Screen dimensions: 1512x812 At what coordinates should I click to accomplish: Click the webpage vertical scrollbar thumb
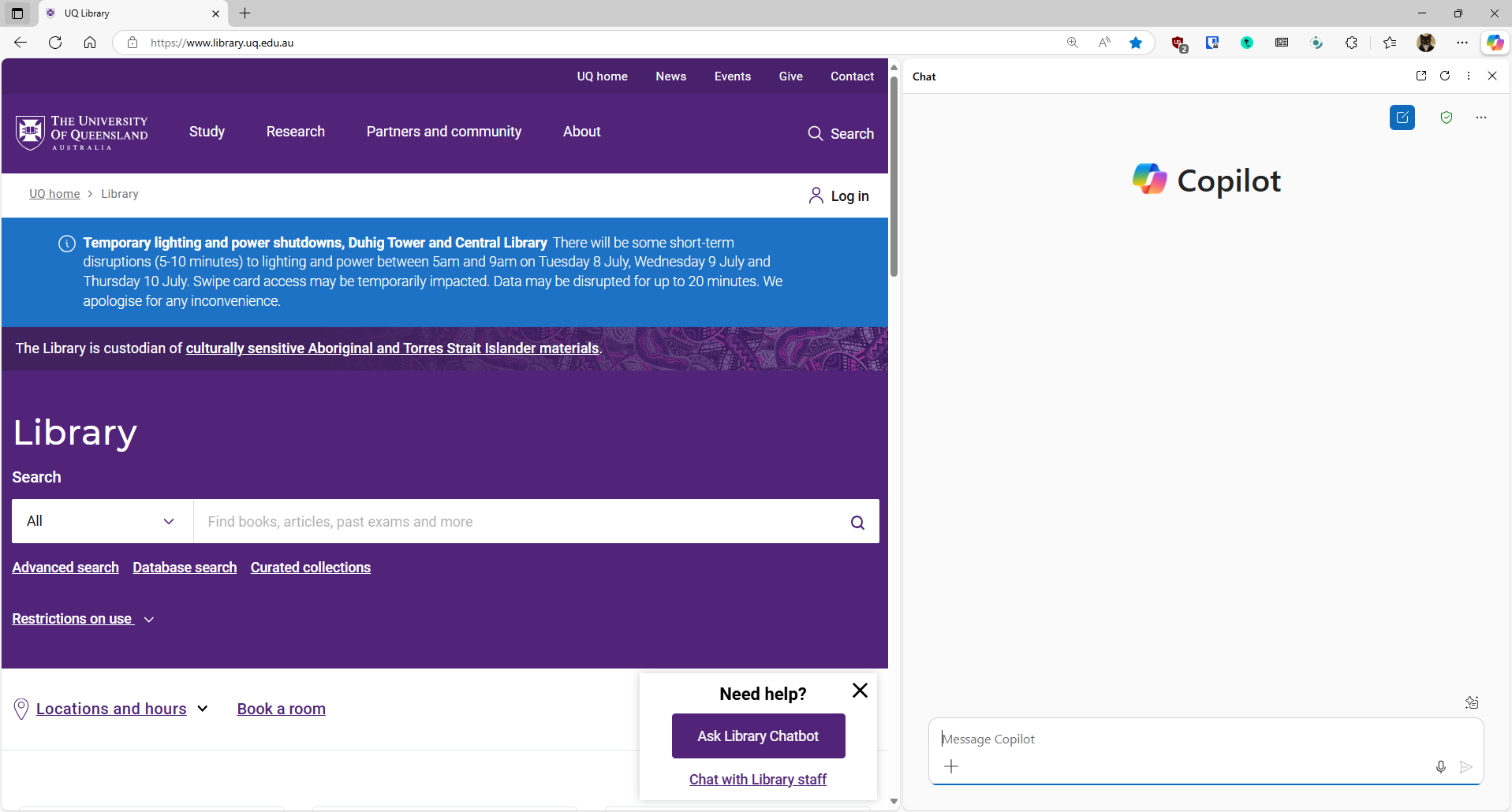[x=894, y=173]
